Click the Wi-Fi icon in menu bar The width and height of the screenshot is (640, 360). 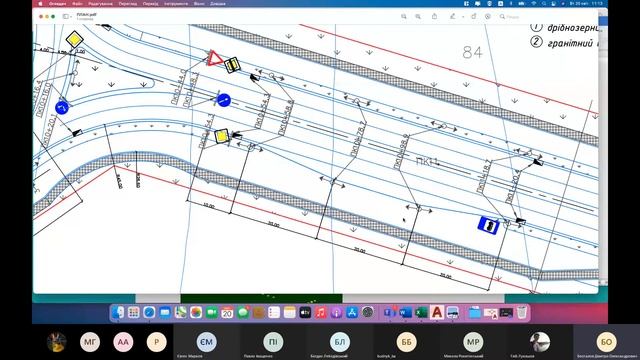(x=533, y=4)
